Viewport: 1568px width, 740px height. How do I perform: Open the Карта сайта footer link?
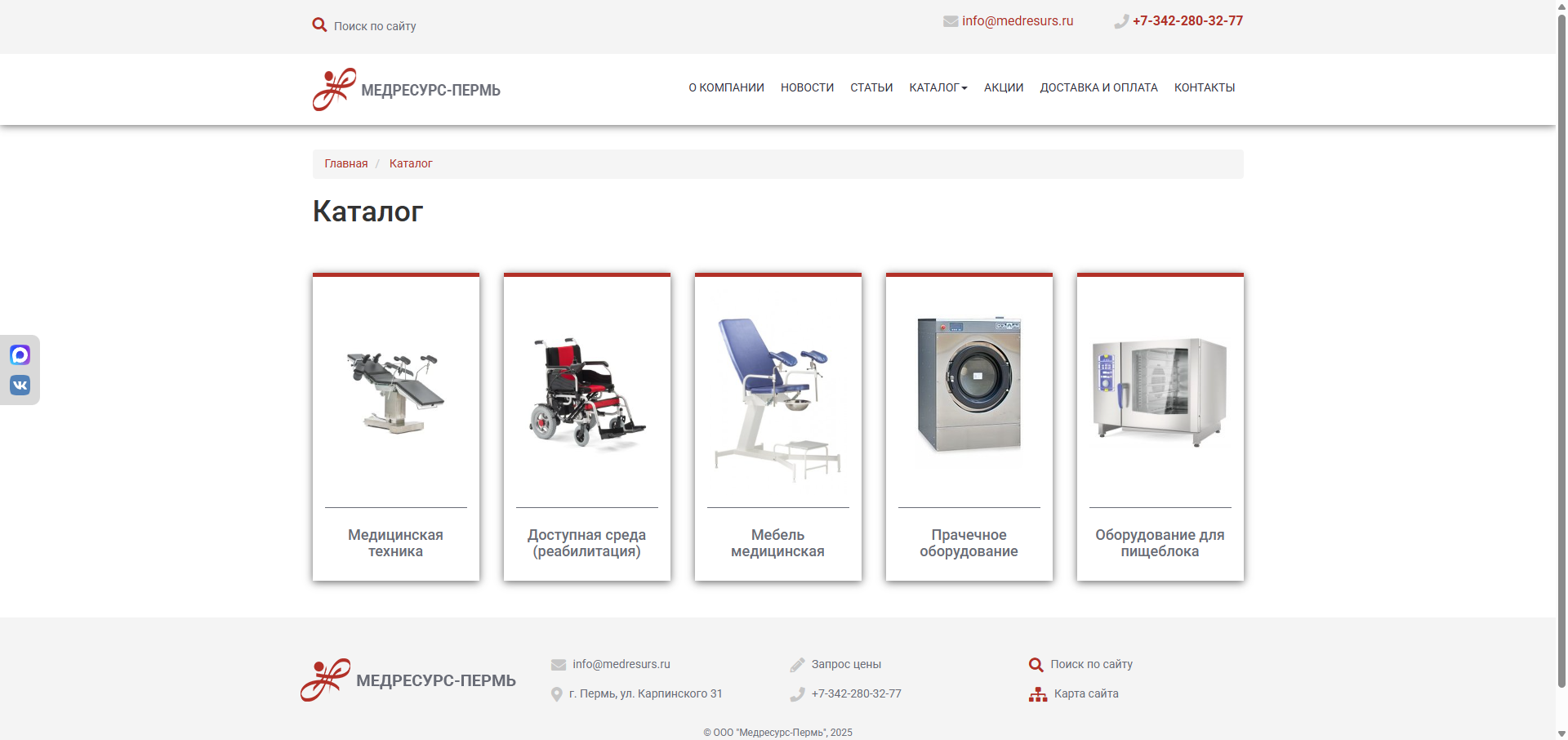click(1086, 694)
